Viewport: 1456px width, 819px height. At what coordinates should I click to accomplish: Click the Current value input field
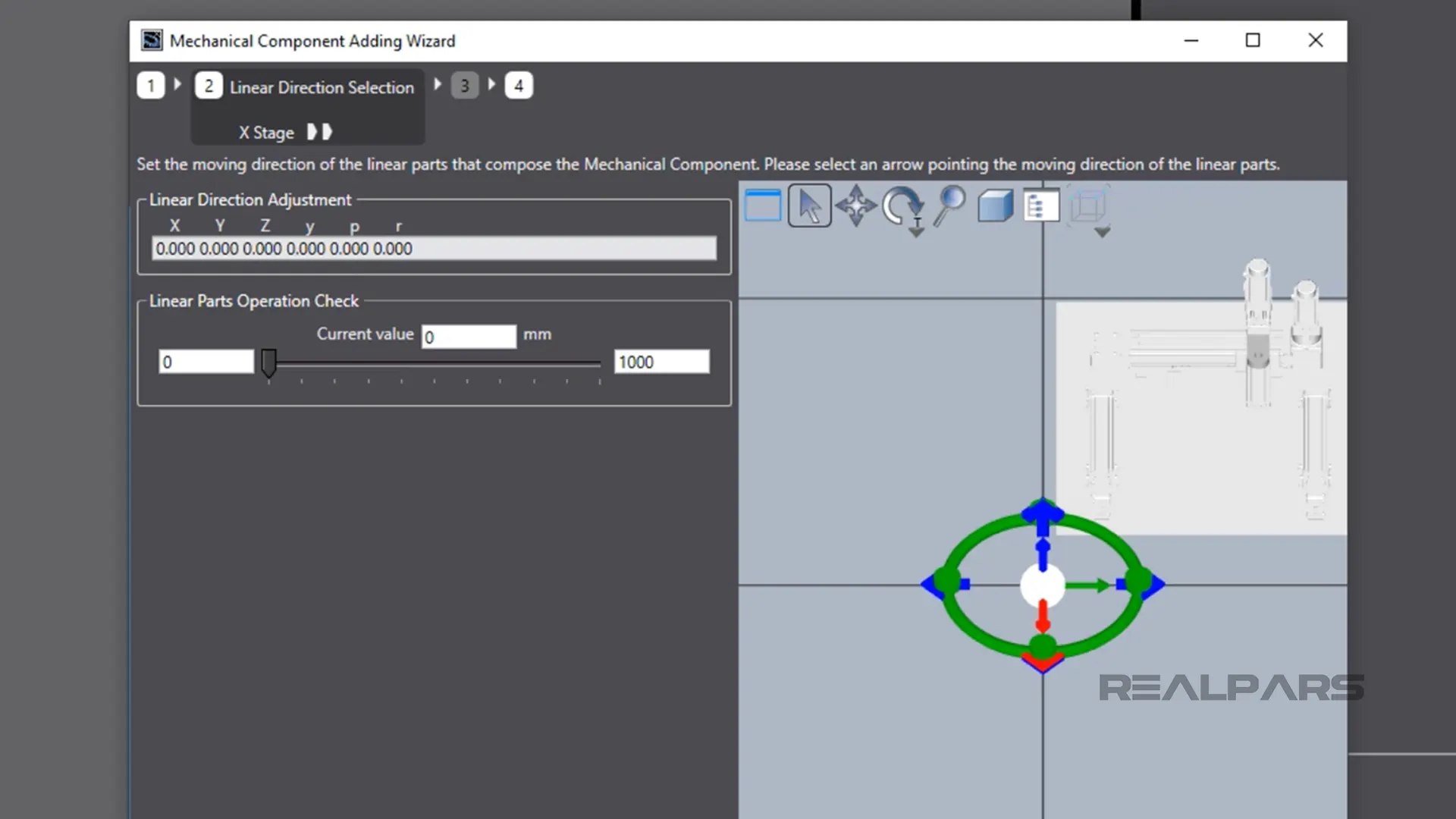coord(467,334)
